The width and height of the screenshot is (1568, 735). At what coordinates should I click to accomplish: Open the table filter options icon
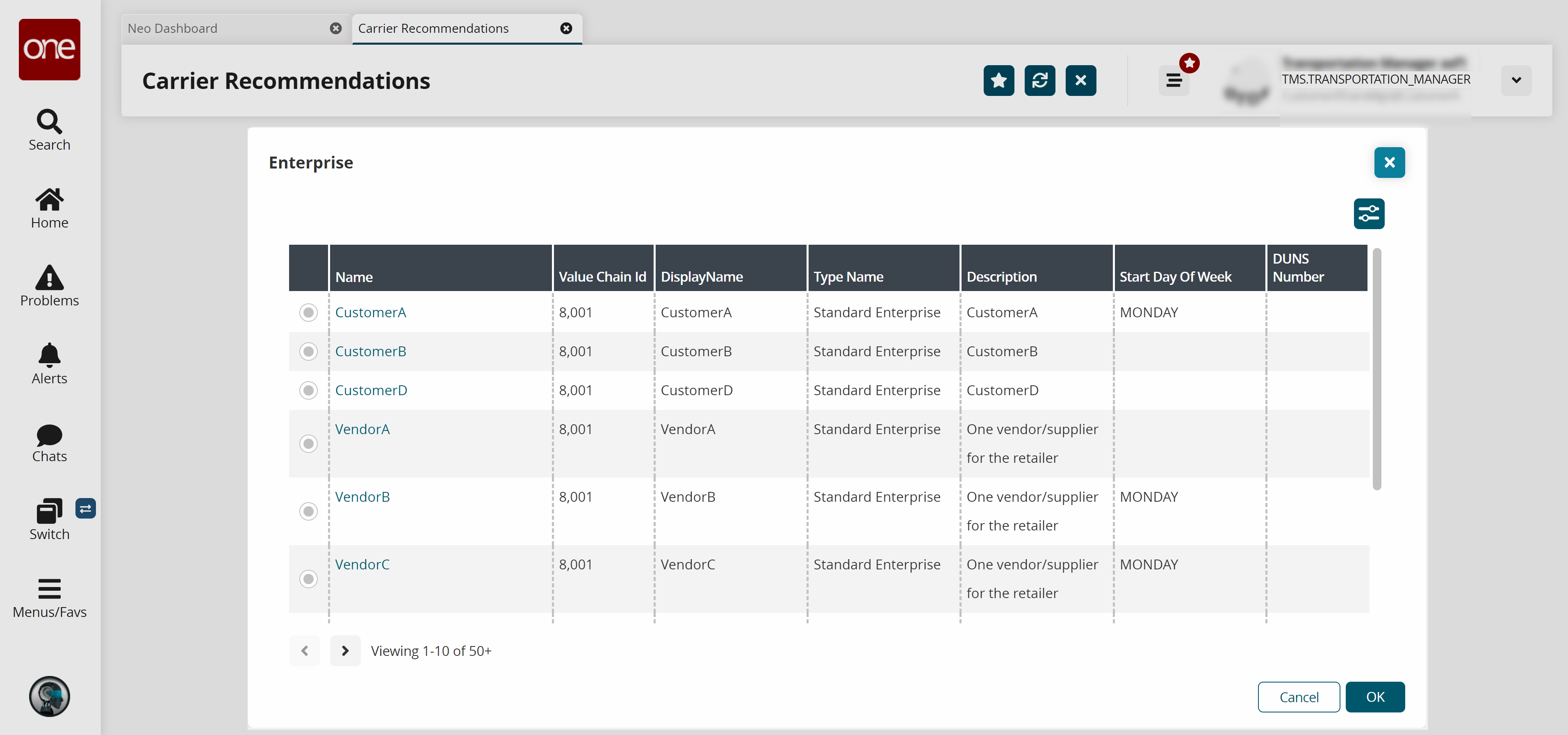[1368, 214]
